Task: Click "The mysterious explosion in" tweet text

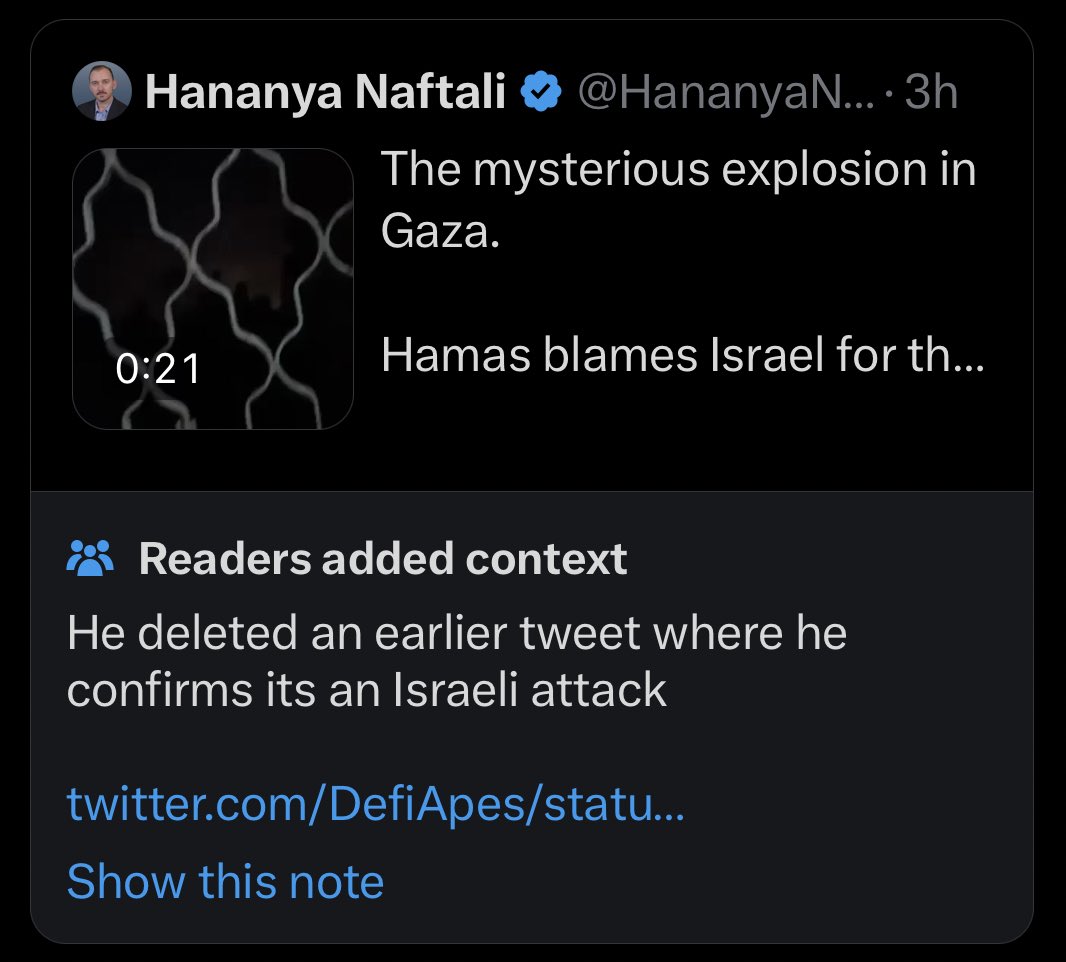Action: click(678, 170)
